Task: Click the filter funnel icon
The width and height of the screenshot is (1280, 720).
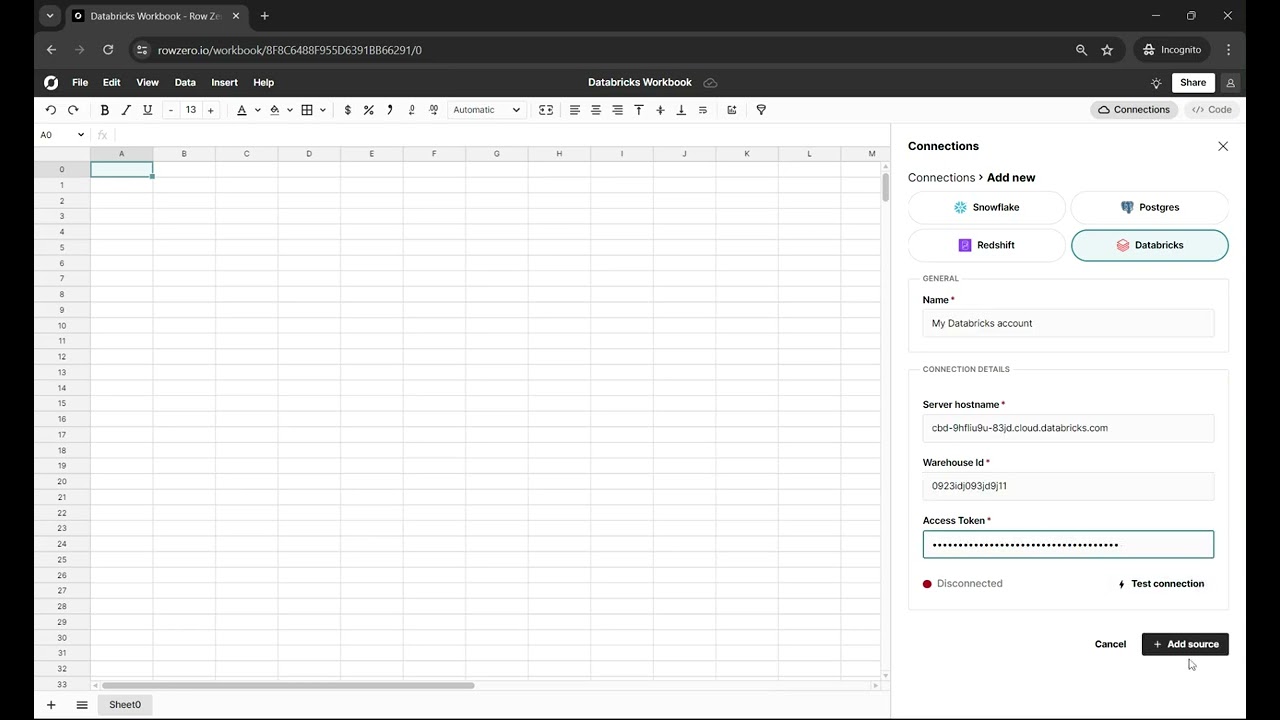Action: click(x=761, y=110)
